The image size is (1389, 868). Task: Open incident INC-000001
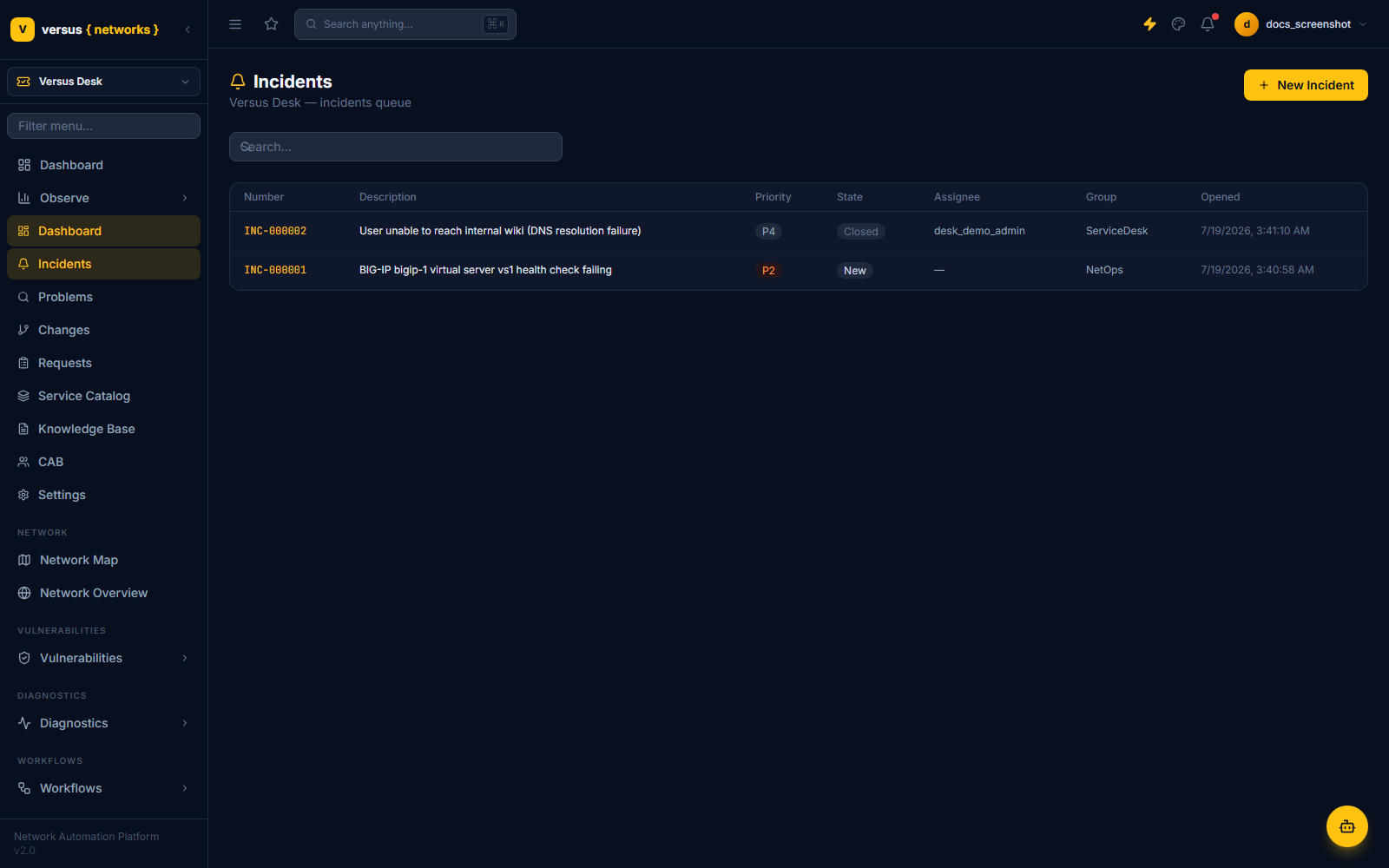(275, 270)
